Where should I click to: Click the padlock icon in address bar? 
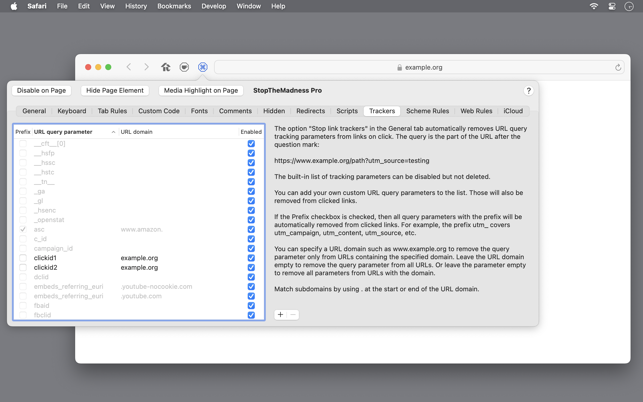pyautogui.click(x=399, y=67)
